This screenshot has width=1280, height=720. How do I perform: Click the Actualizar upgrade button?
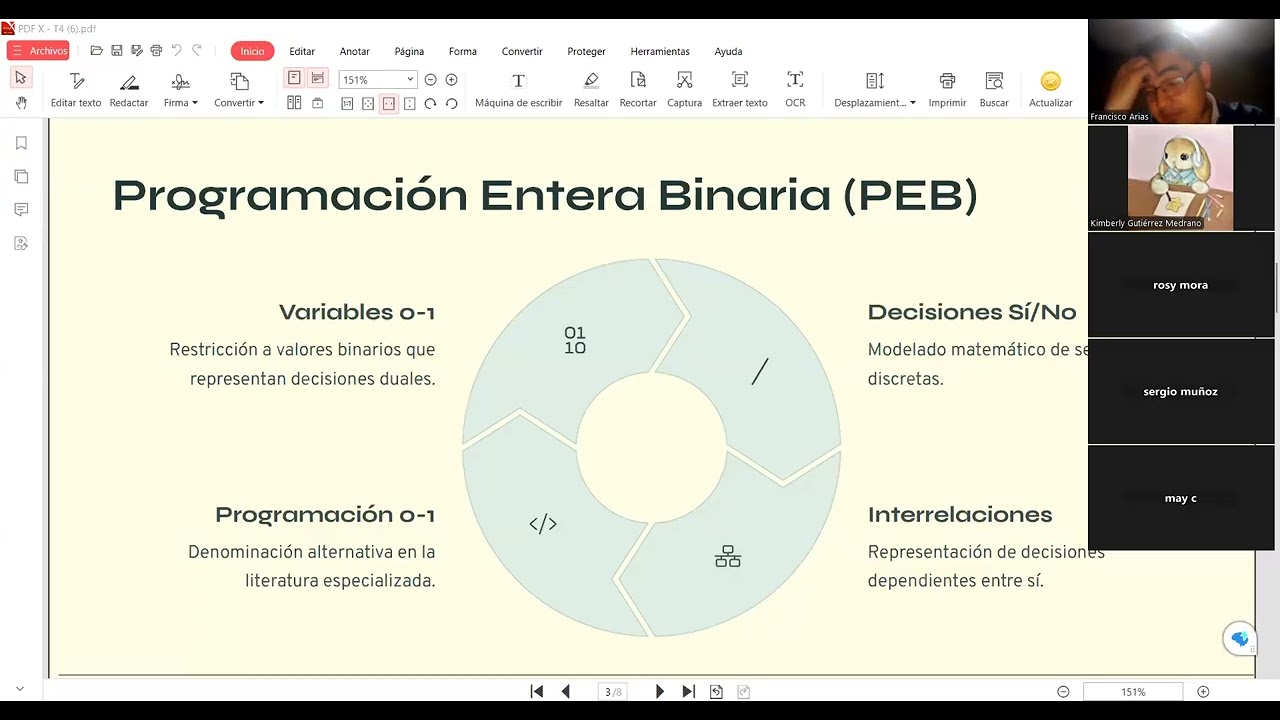(x=1050, y=90)
